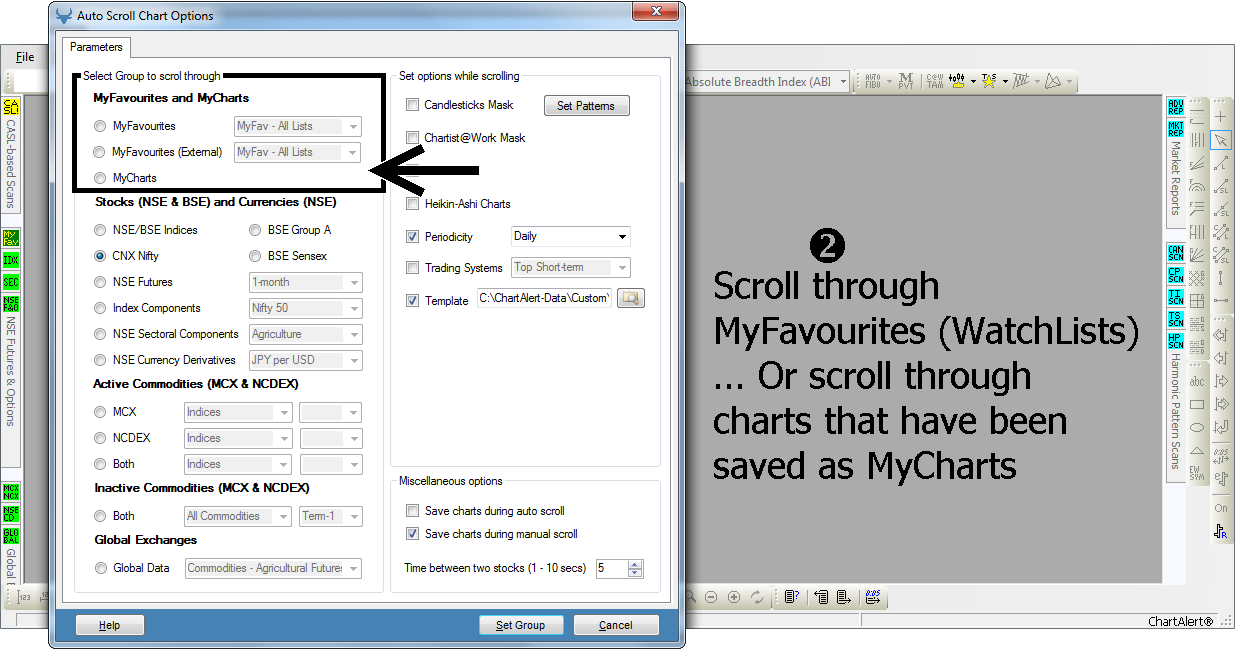This screenshot has height=650, width=1235.
Task: Expand the NSE Sectoral Components Agriculture dropdown
Action: 305,334
